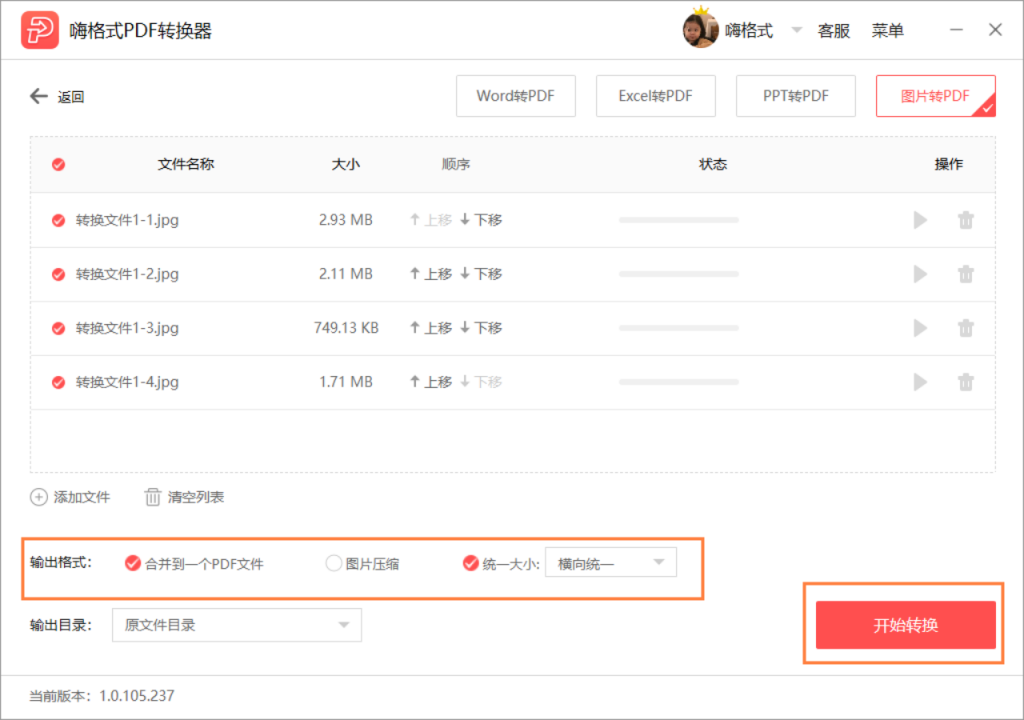Open the 菜单 menu
Image resolution: width=1024 pixels, height=720 pixels.
[x=888, y=31]
